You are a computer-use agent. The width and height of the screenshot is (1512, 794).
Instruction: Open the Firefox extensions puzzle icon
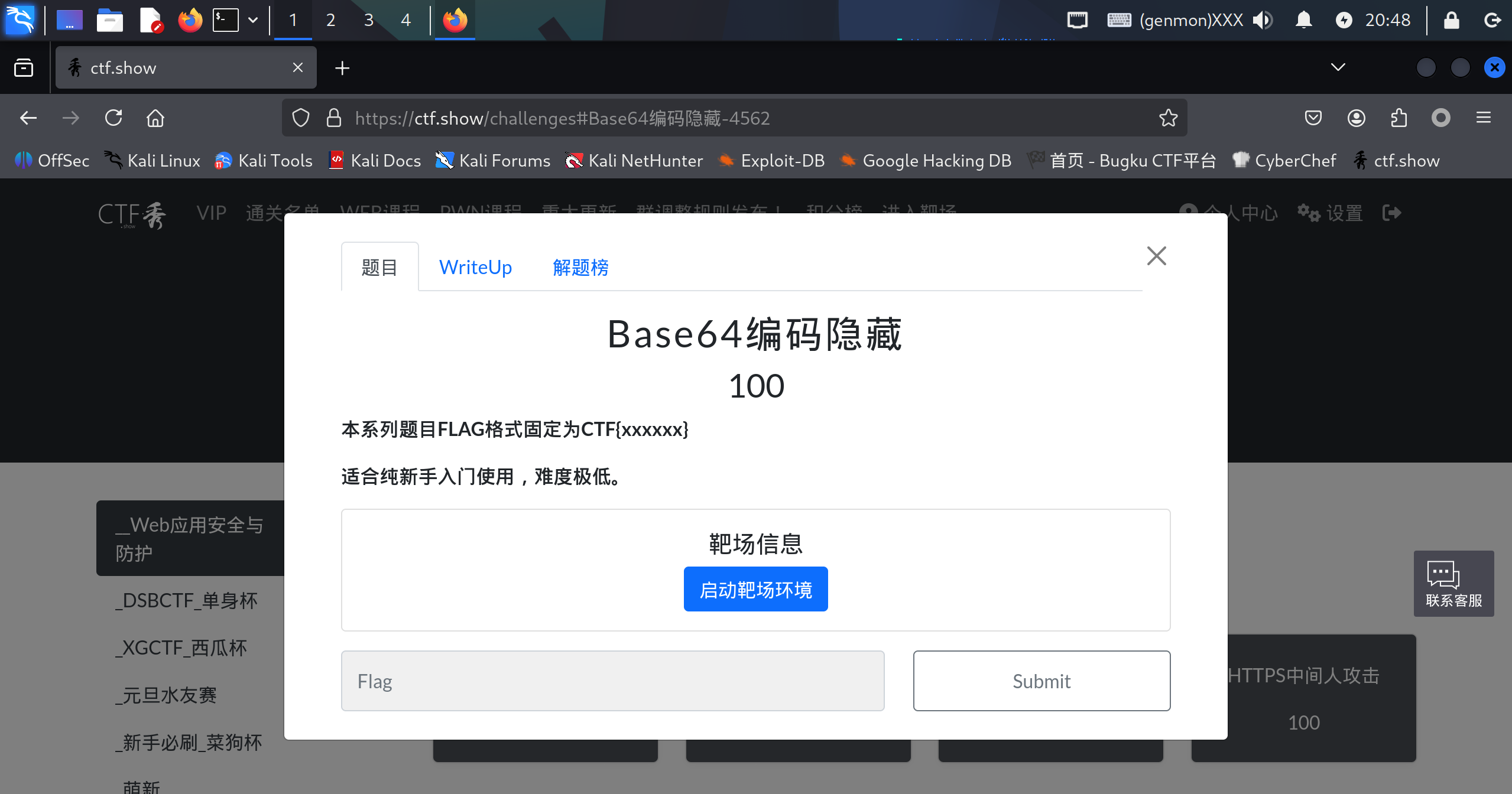tap(1399, 118)
